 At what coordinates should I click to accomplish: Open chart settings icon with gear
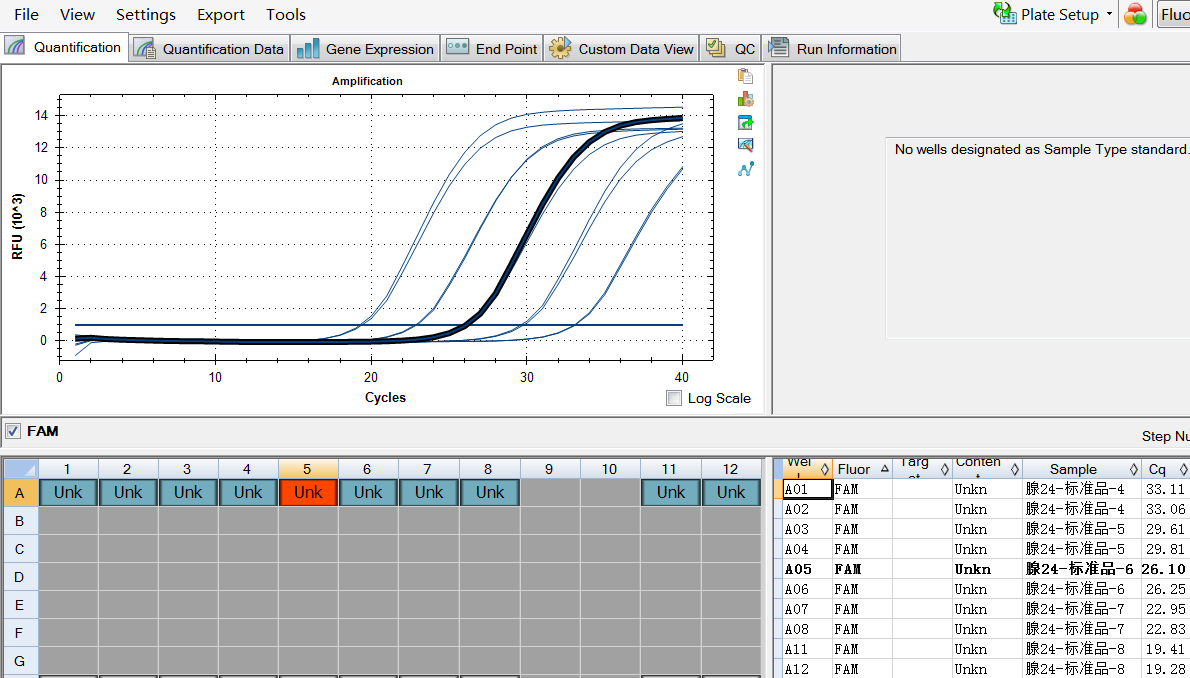pos(745,99)
